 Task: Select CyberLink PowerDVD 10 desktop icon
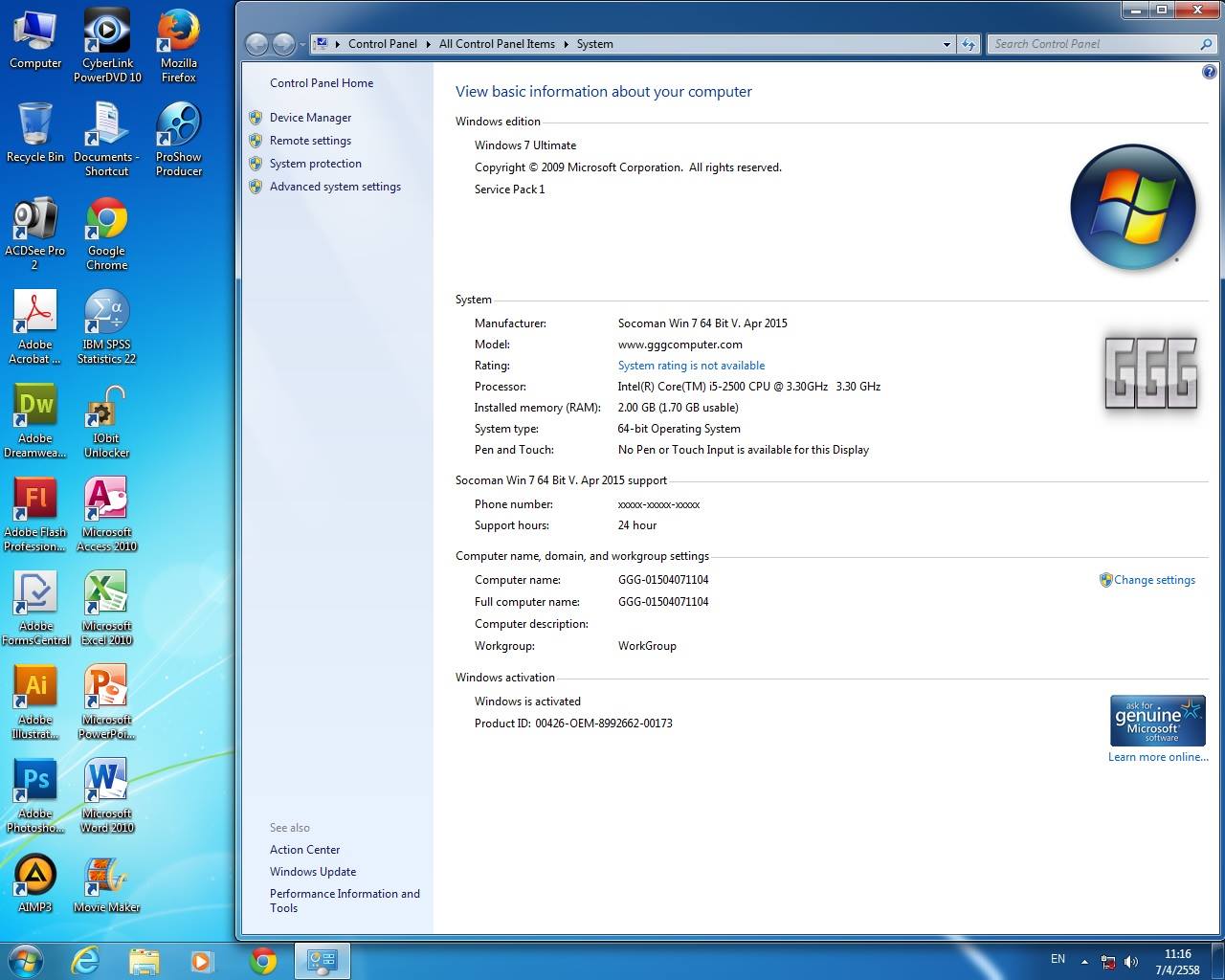107,46
